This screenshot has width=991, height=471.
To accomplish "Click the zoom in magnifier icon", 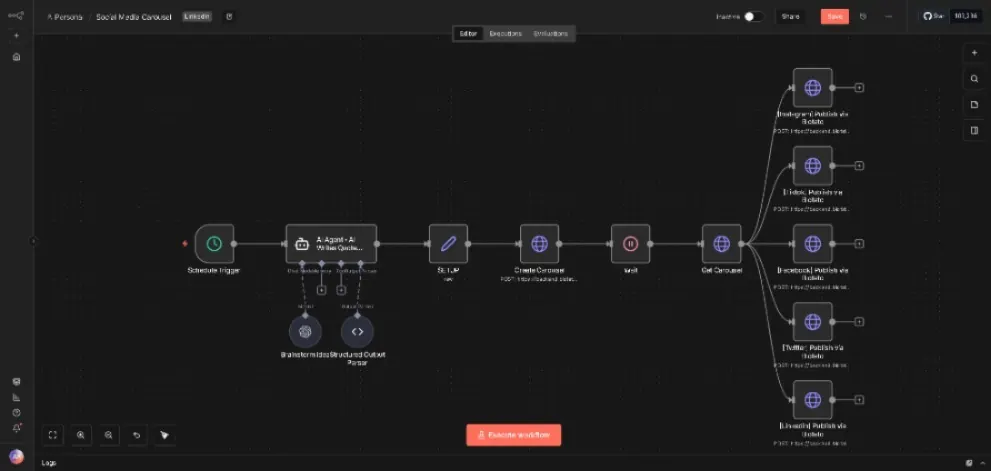I will coord(81,435).
